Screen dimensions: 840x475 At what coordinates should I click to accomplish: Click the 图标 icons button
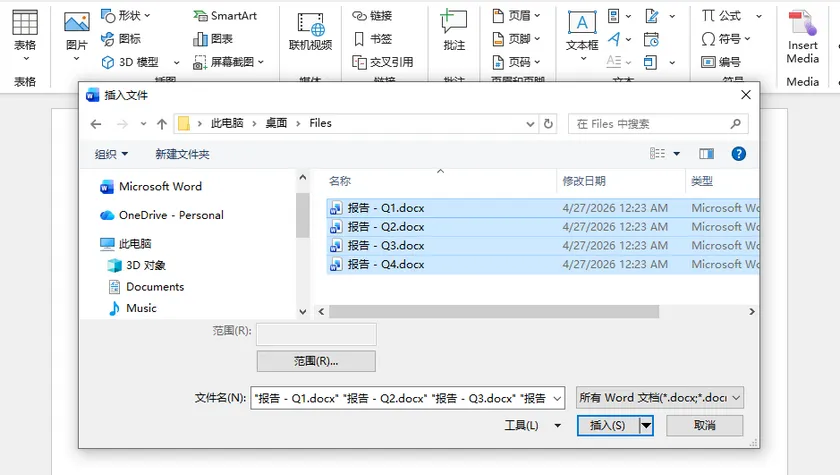(x=121, y=39)
